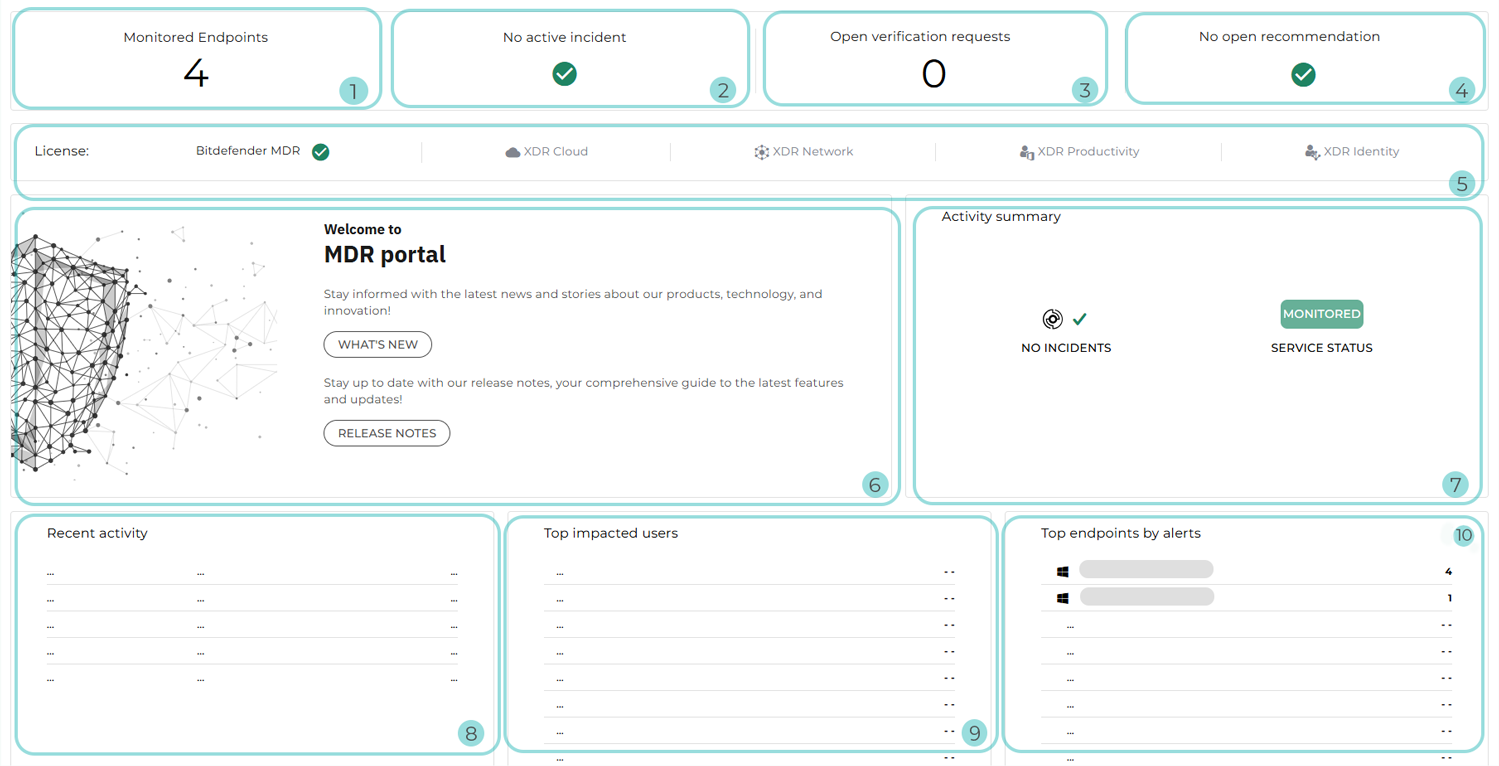Screen dimensions: 1499x766
Task: Click the XDR Network icon
Action: tap(761, 152)
